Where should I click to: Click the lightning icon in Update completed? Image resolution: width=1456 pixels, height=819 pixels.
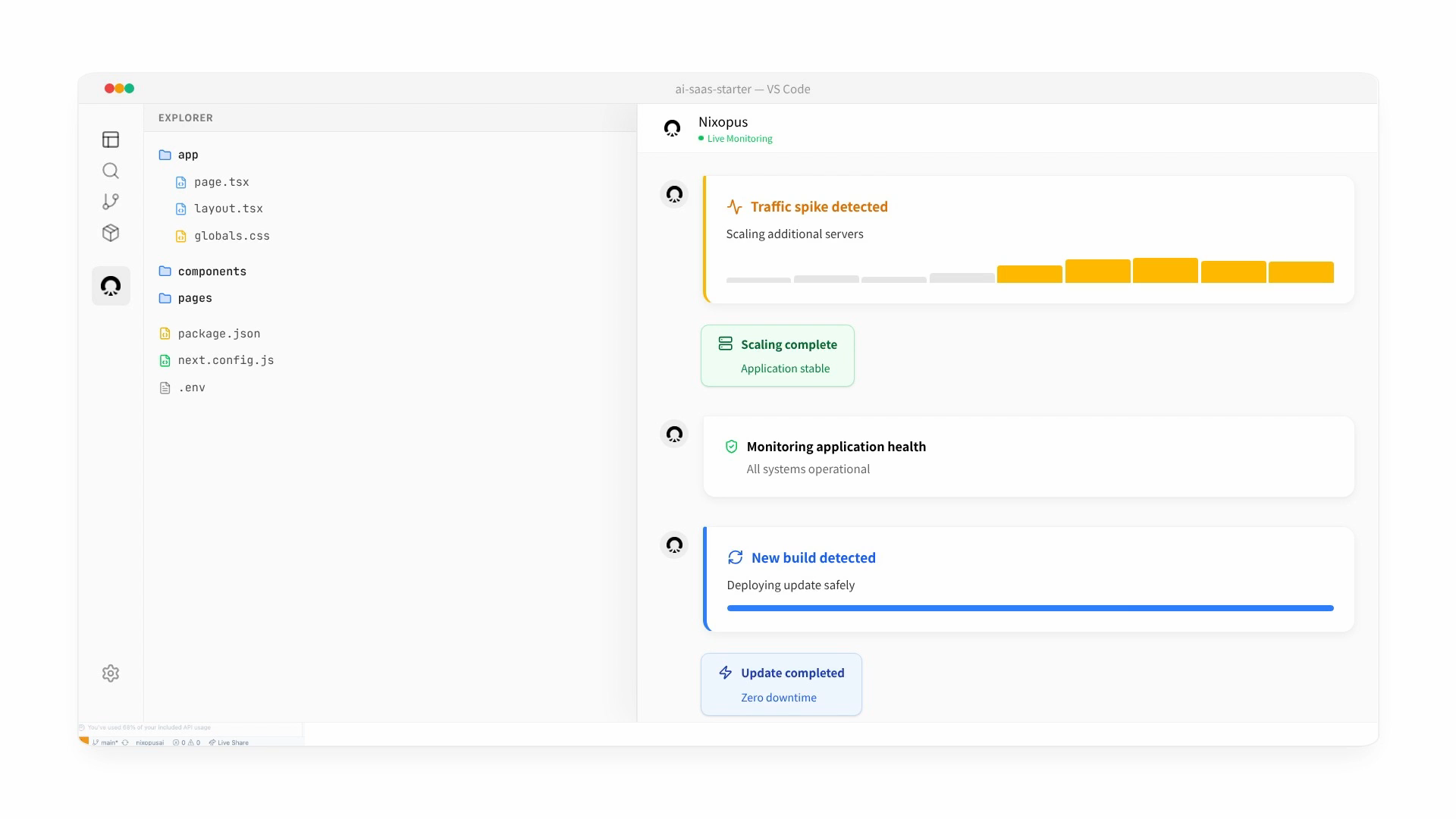coord(725,673)
